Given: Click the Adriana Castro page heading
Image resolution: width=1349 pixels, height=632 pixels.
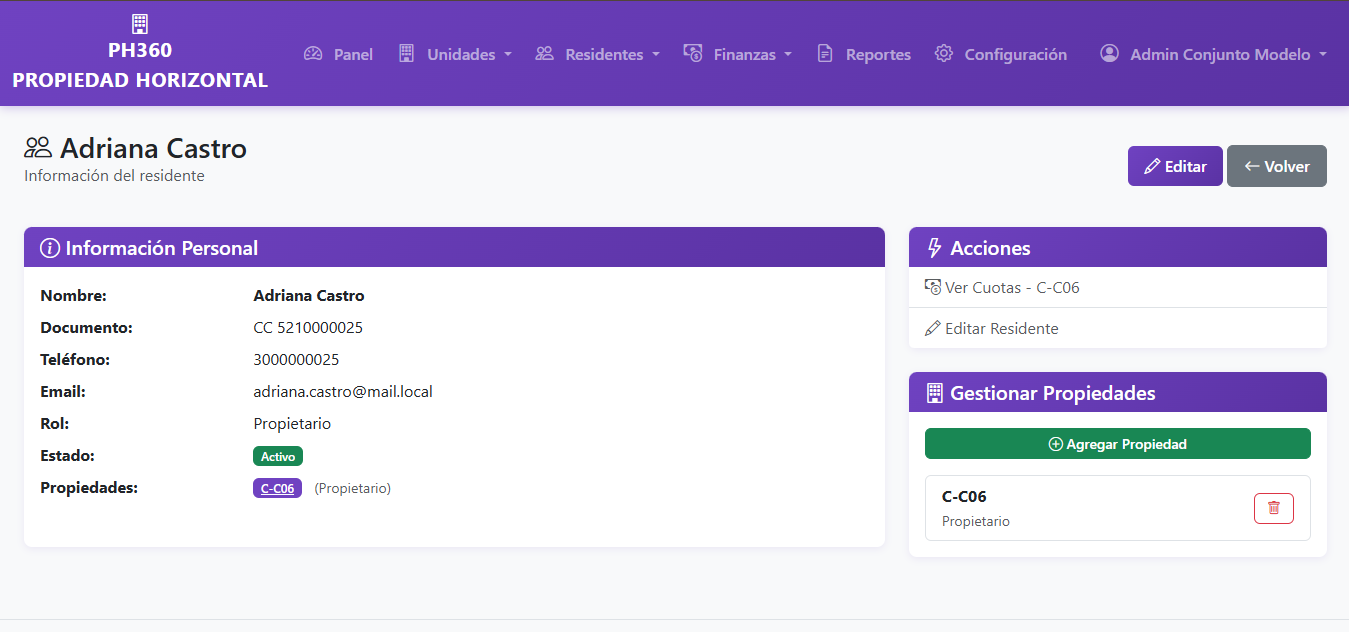Looking at the screenshot, I should (153, 149).
